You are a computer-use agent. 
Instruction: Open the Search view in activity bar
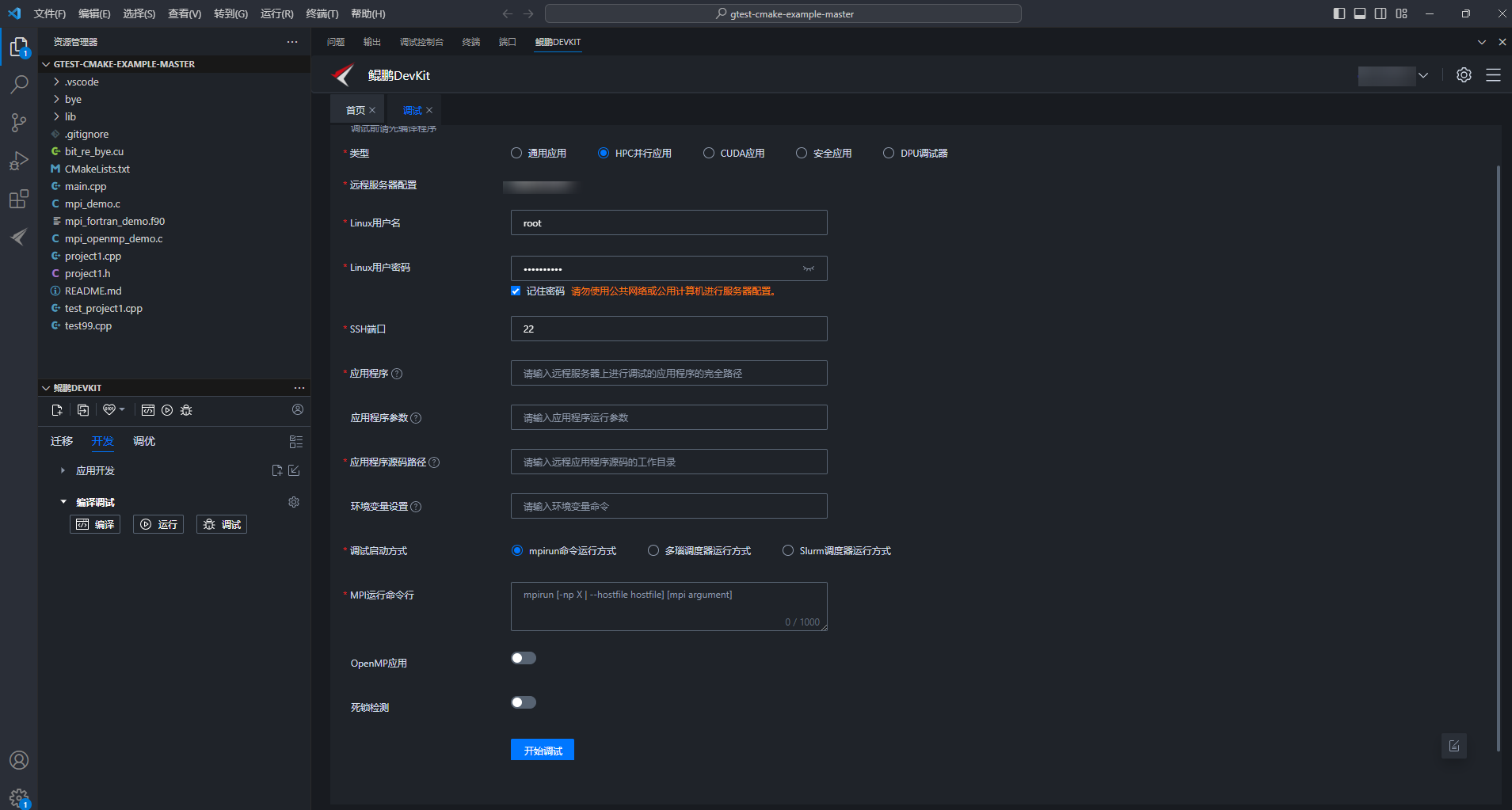pos(19,85)
